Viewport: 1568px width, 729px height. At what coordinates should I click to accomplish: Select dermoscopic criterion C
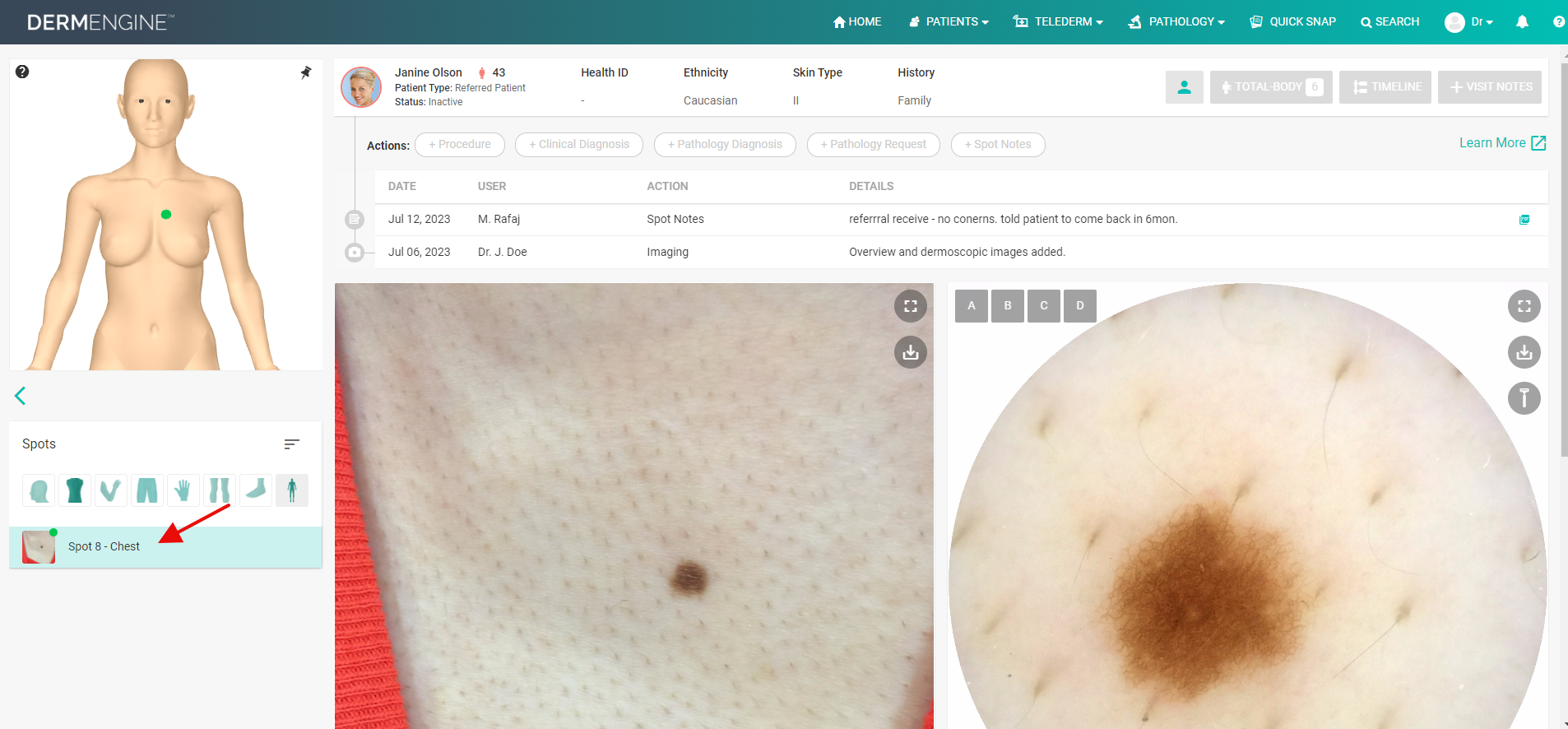1044,306
